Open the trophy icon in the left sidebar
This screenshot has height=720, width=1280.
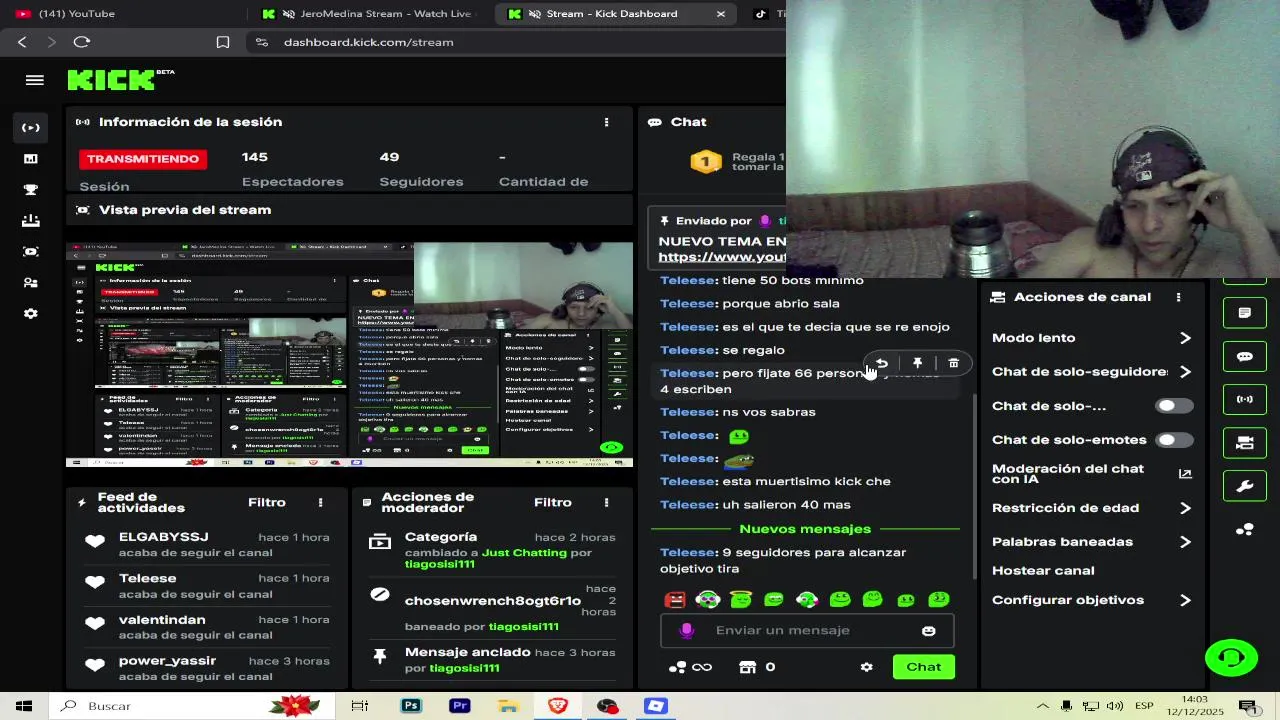[x=31, y=190]
